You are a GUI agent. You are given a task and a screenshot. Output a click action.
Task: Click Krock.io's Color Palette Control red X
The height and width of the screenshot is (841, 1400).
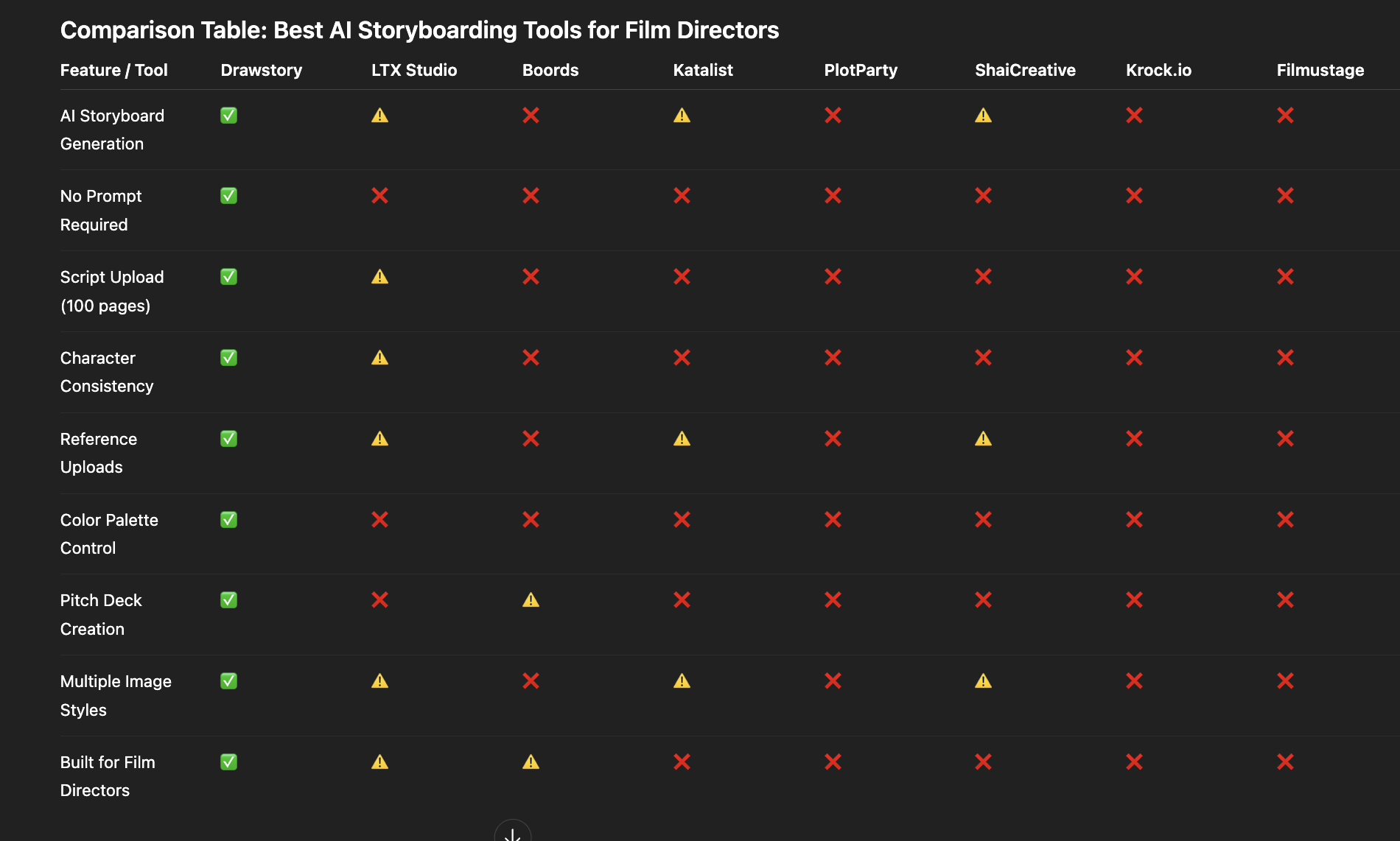1134,520
